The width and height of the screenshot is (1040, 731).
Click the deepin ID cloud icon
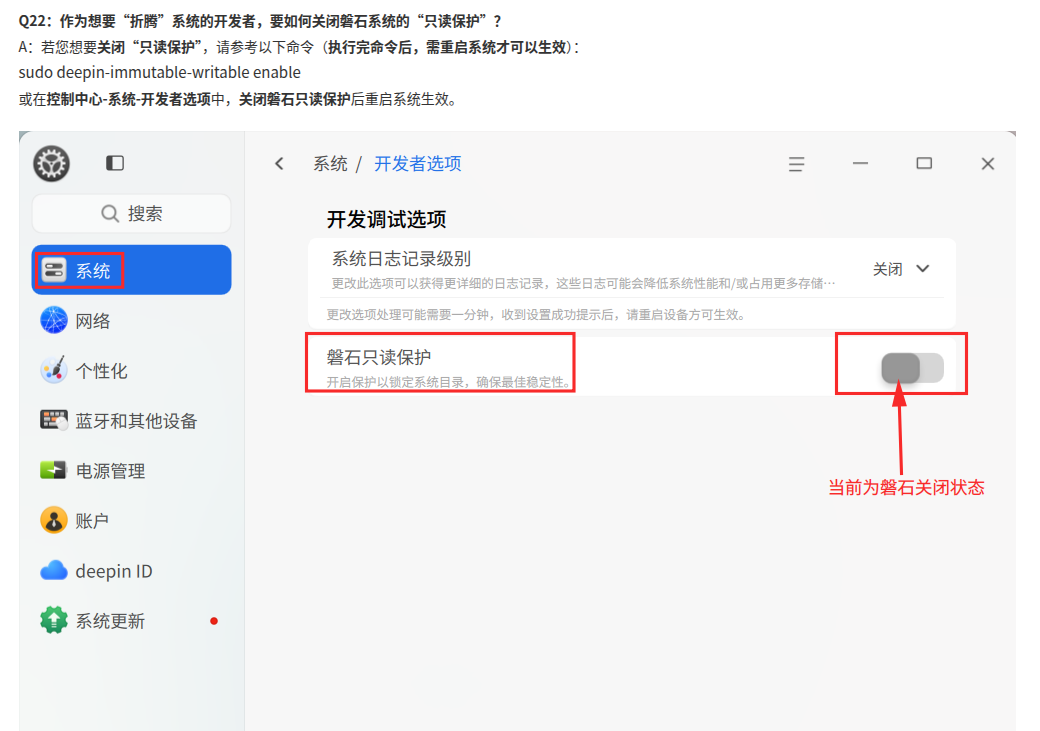(x=54, y=570)
